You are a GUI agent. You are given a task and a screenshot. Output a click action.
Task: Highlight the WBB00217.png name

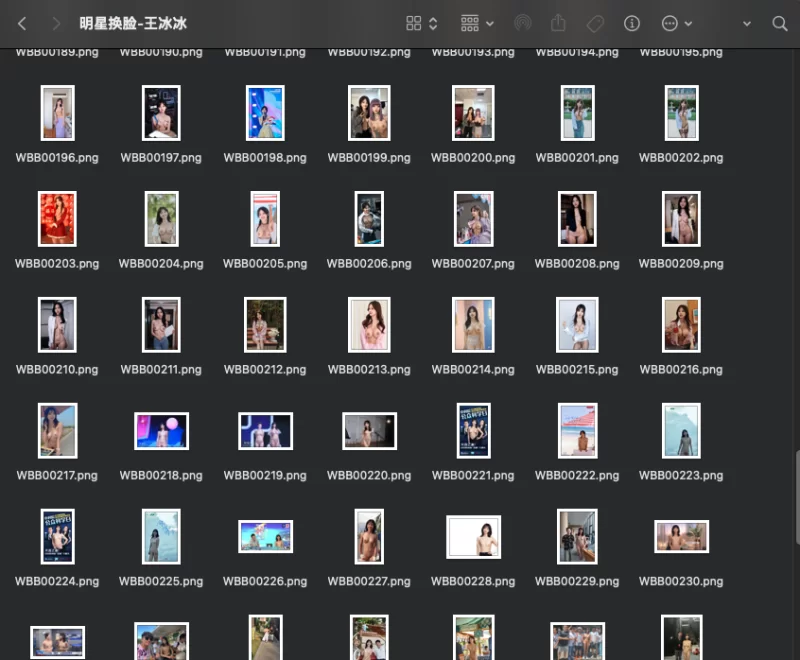click(57, 475)
